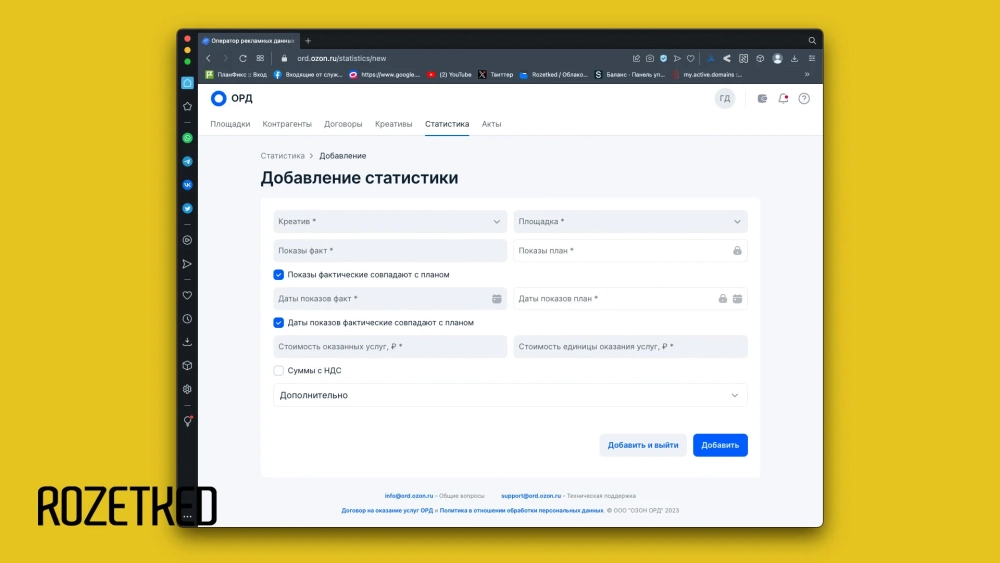
Task: Uncheck Даты показов фактические совпадают с планом
Action: tap(279, 323)
